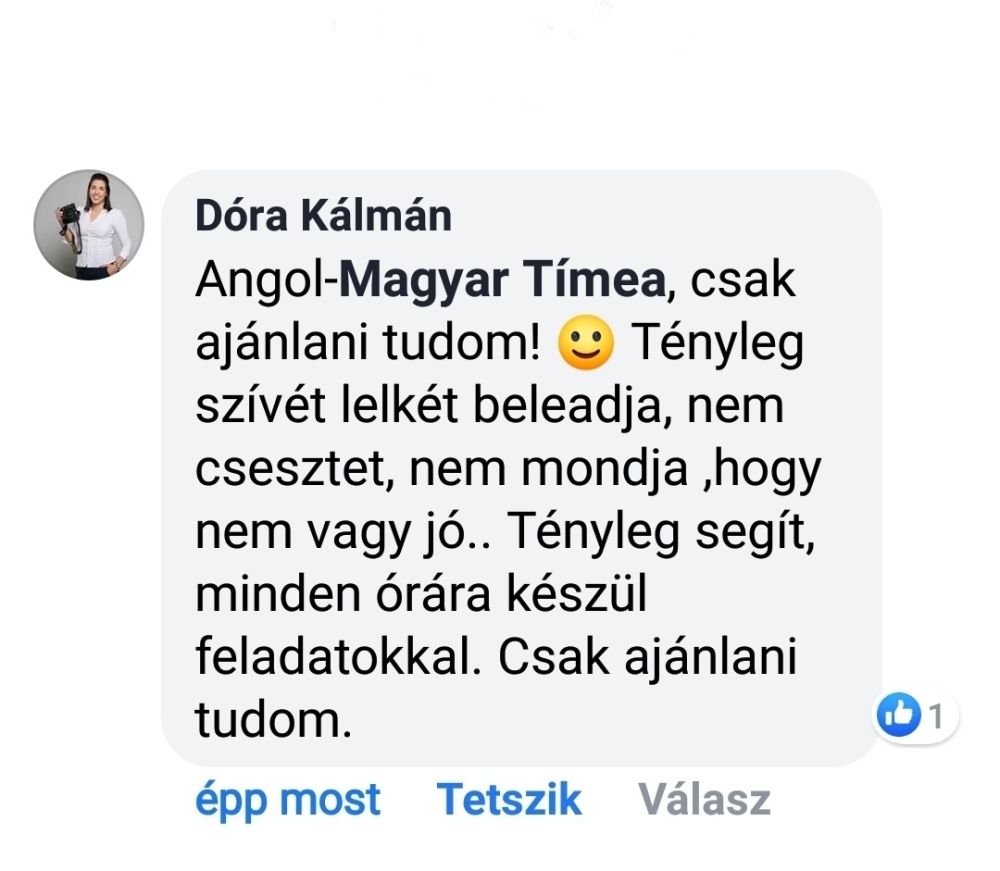Click 'órára' in the comment text
Viewport: 1000px width, 871px height.
coord(432,594)
